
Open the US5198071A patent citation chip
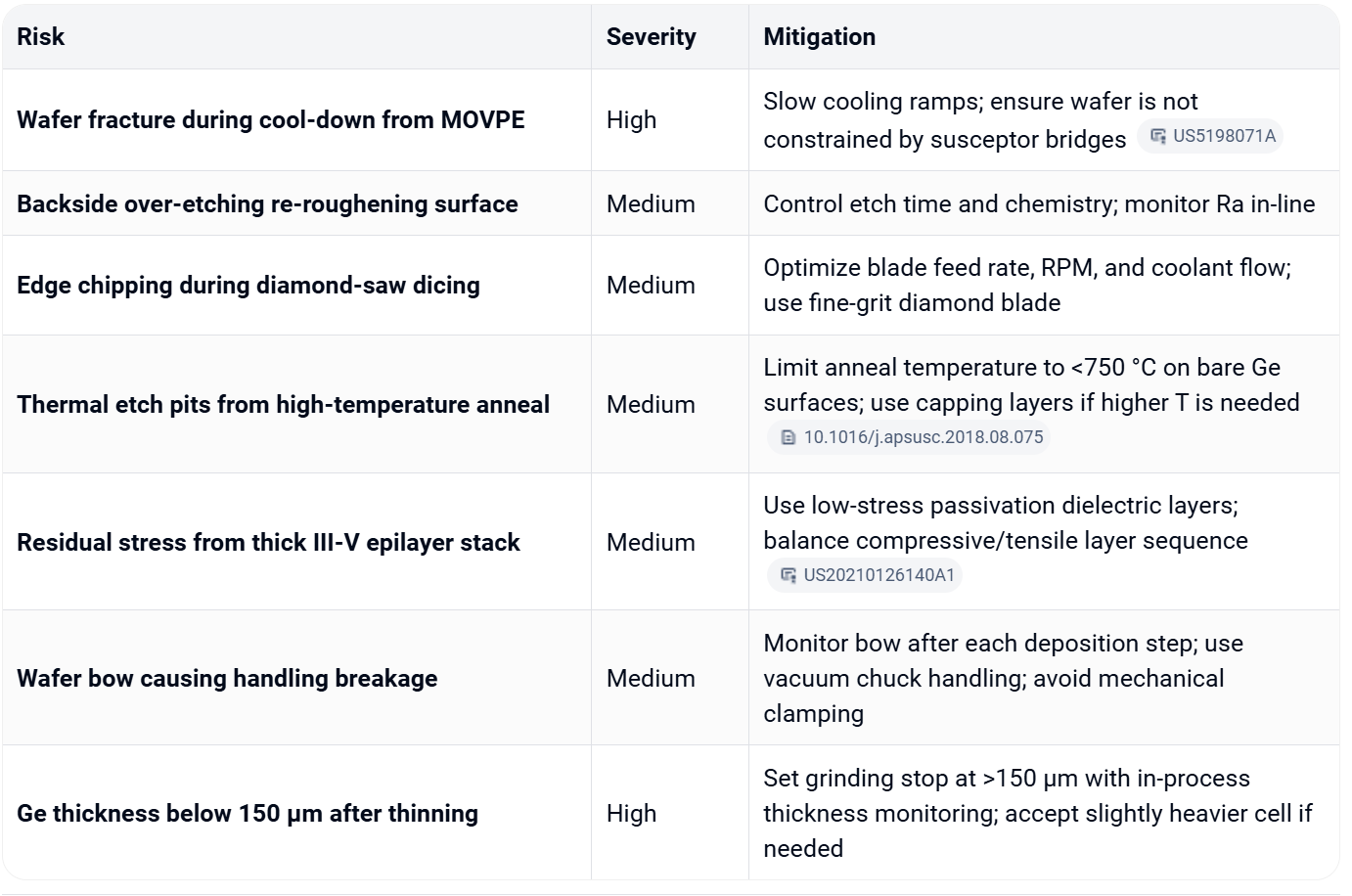coord(1210,136)
